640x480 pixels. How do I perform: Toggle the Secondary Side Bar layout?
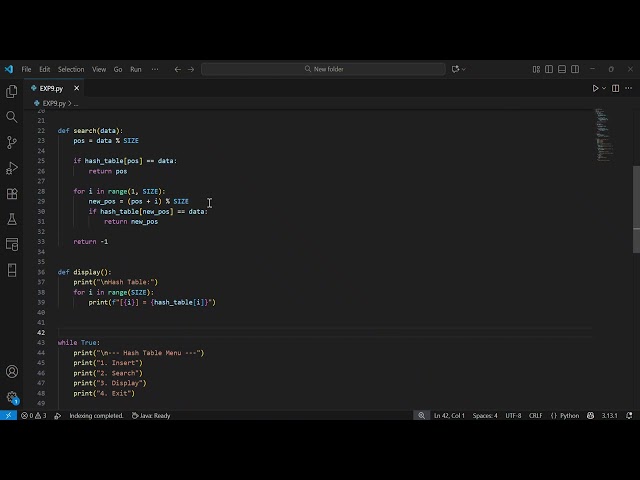coord(575,69)
